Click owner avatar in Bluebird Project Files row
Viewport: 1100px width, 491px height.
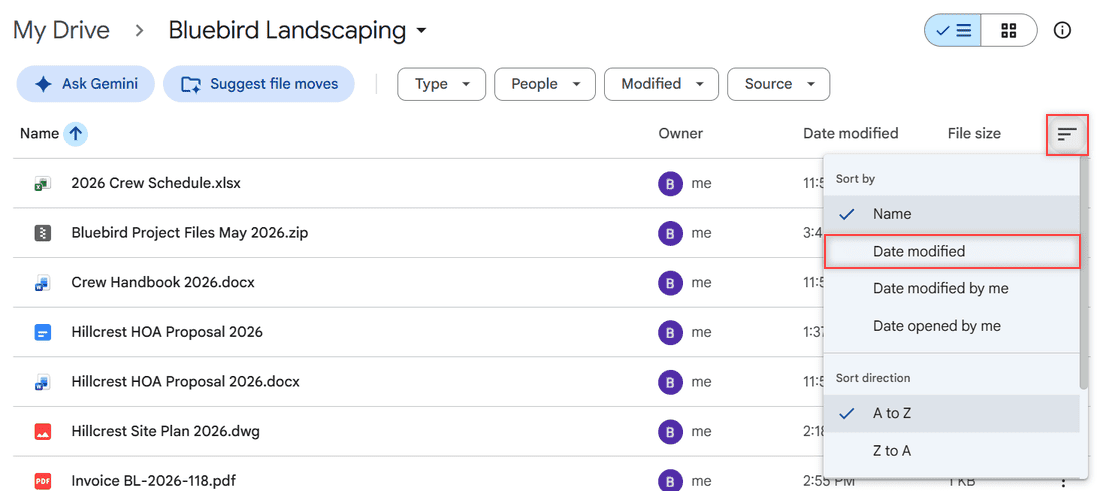(x=670, y=233)
